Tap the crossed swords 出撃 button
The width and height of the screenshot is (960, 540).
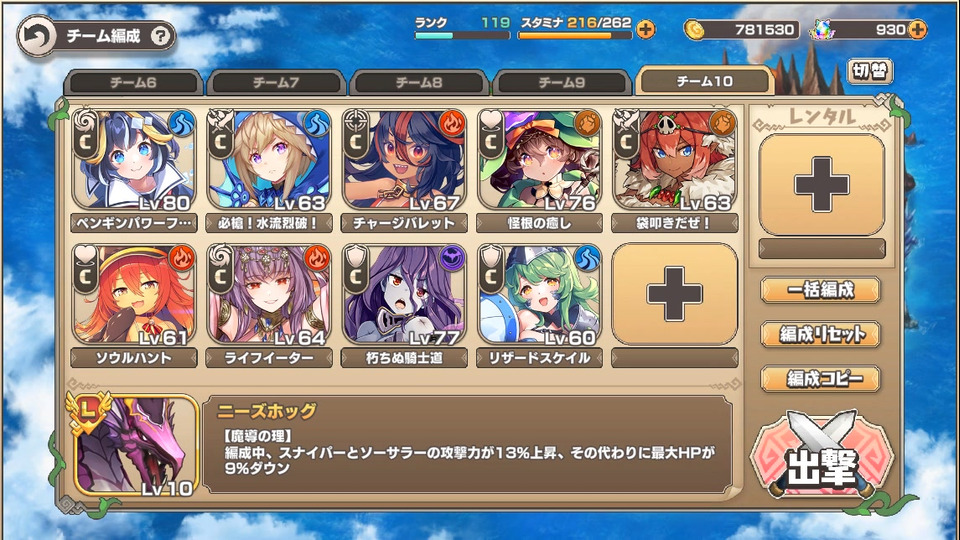click(822, 454)
